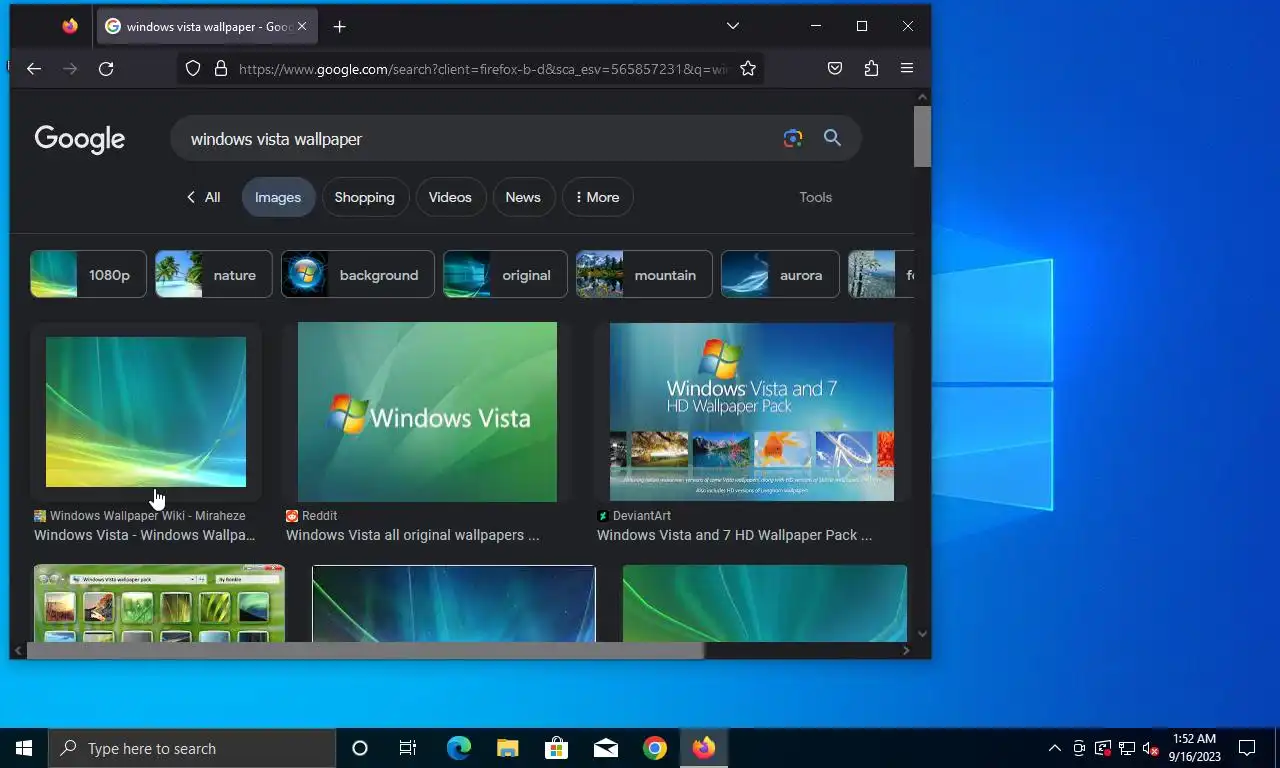Open the Windows Vista logo image from Reddit
The height and width of the screenshot is (768, 1280).
tap(427, 412)
